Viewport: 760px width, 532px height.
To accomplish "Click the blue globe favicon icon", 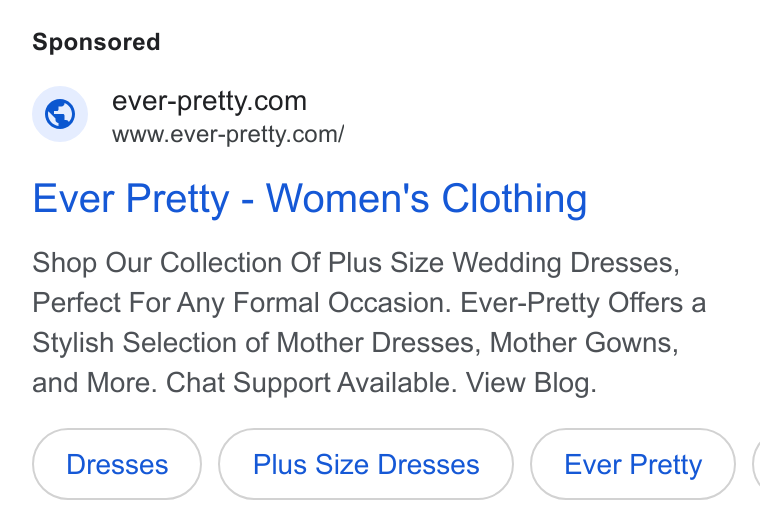I will click(60, 114).
